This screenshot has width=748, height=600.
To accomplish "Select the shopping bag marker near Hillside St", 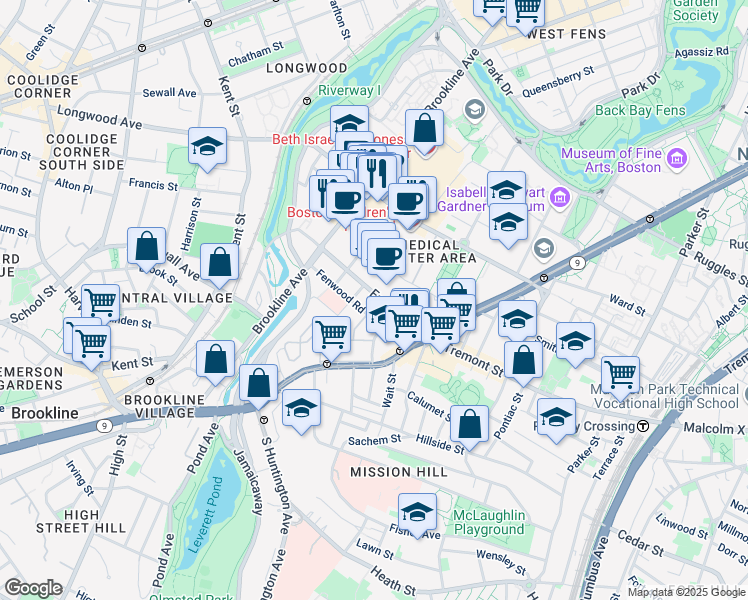I will click(x=470, y=424).
